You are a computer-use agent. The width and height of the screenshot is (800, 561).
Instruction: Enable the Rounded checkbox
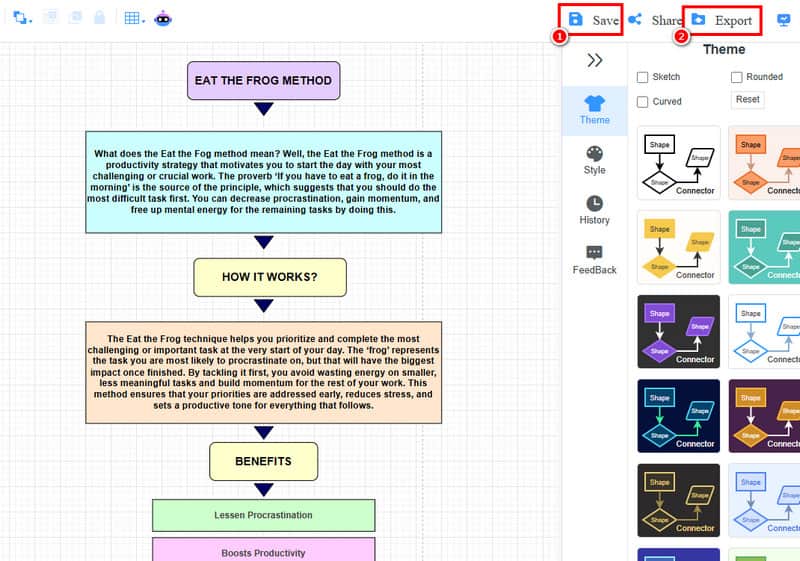pos(736,77)
